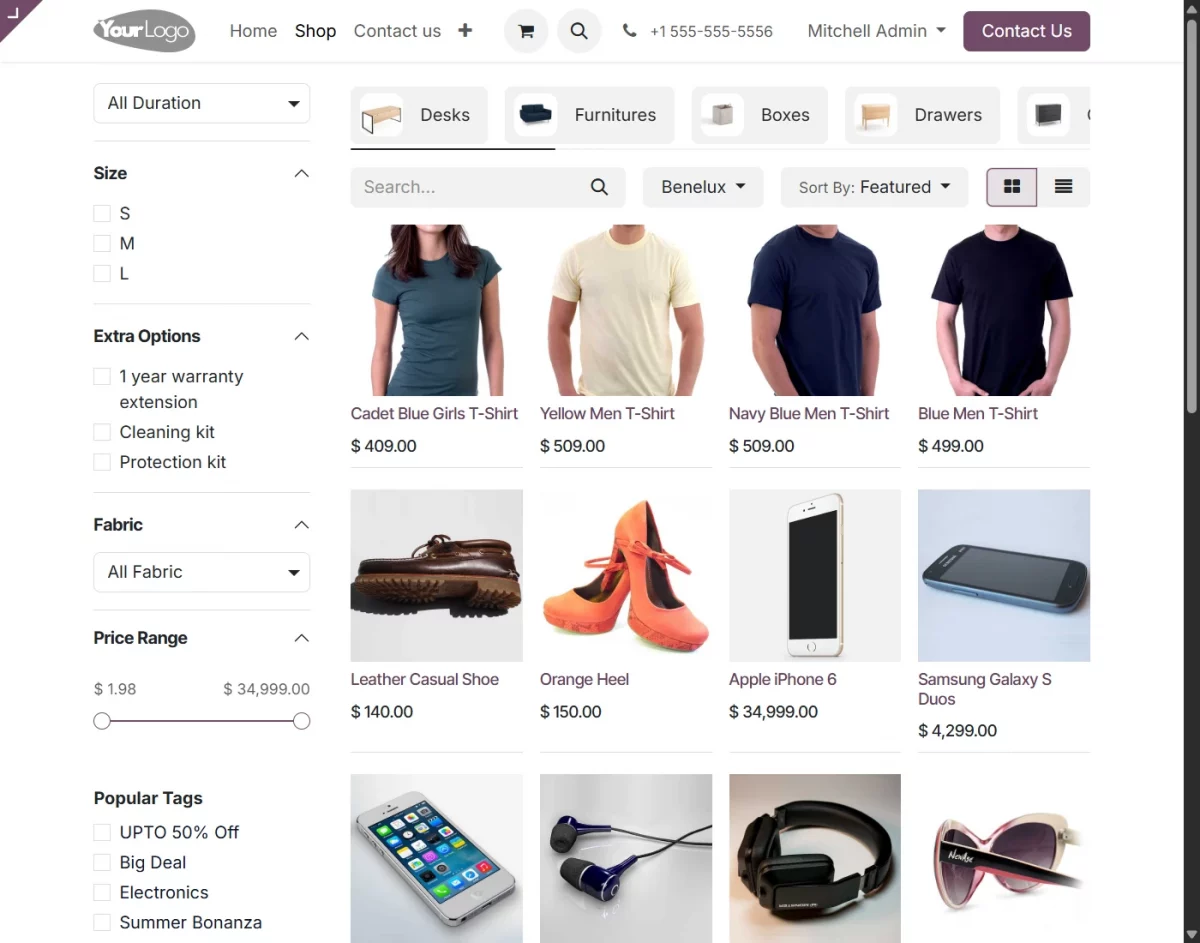Check the Electronics popular tag

coord(101,892)
